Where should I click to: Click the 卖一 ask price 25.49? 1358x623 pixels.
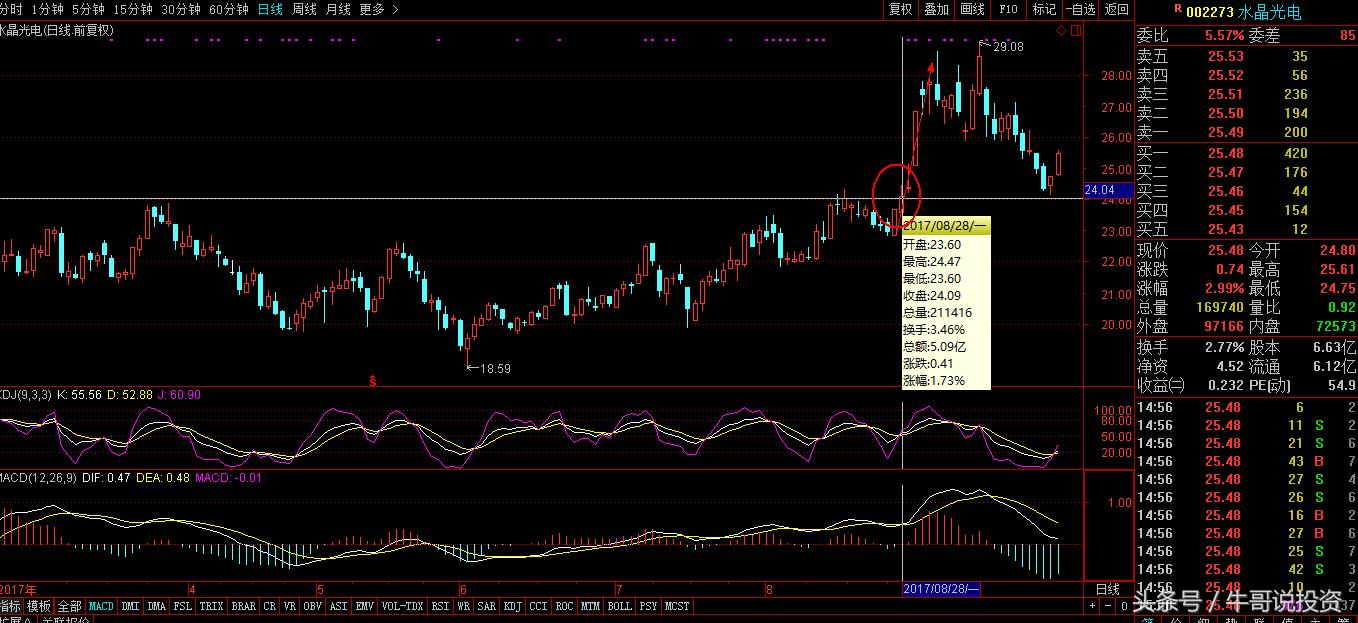[x=1225, y=132]
